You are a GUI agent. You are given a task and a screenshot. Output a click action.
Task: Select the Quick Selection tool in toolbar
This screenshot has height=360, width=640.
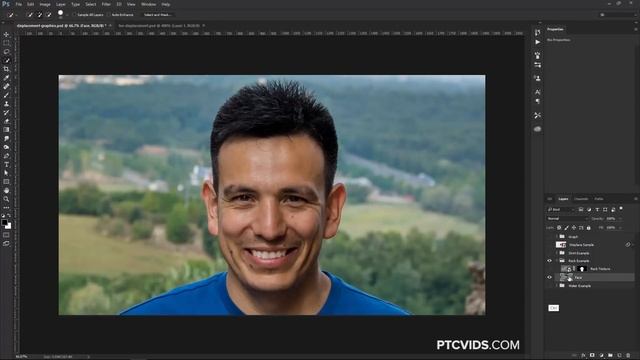(6, 60)
